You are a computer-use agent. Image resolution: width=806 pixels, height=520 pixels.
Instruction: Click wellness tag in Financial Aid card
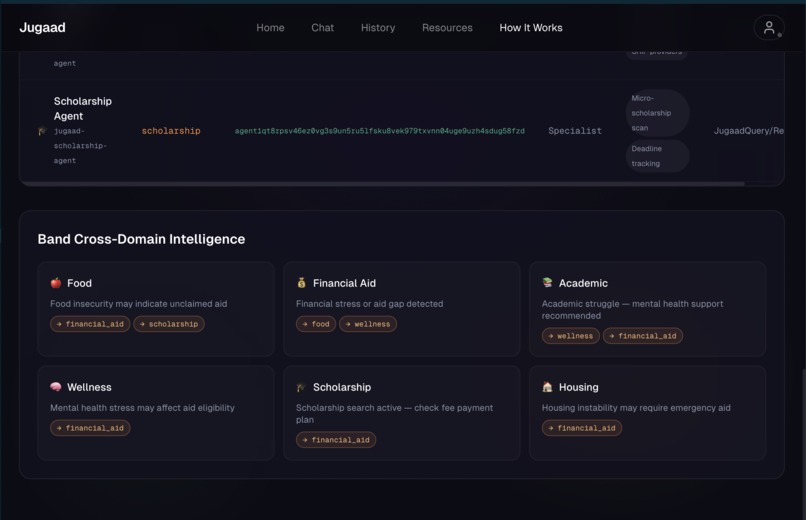coord(368,324)
